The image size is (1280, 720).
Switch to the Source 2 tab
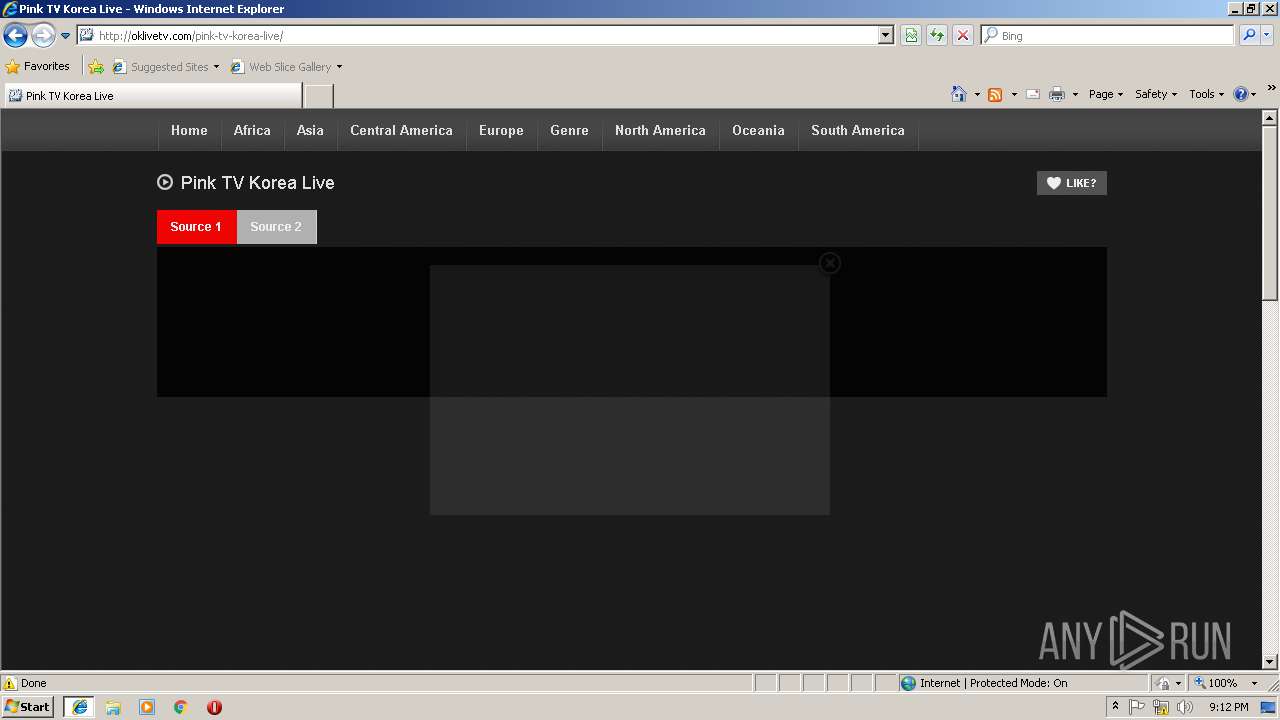[x=276, y=227]
